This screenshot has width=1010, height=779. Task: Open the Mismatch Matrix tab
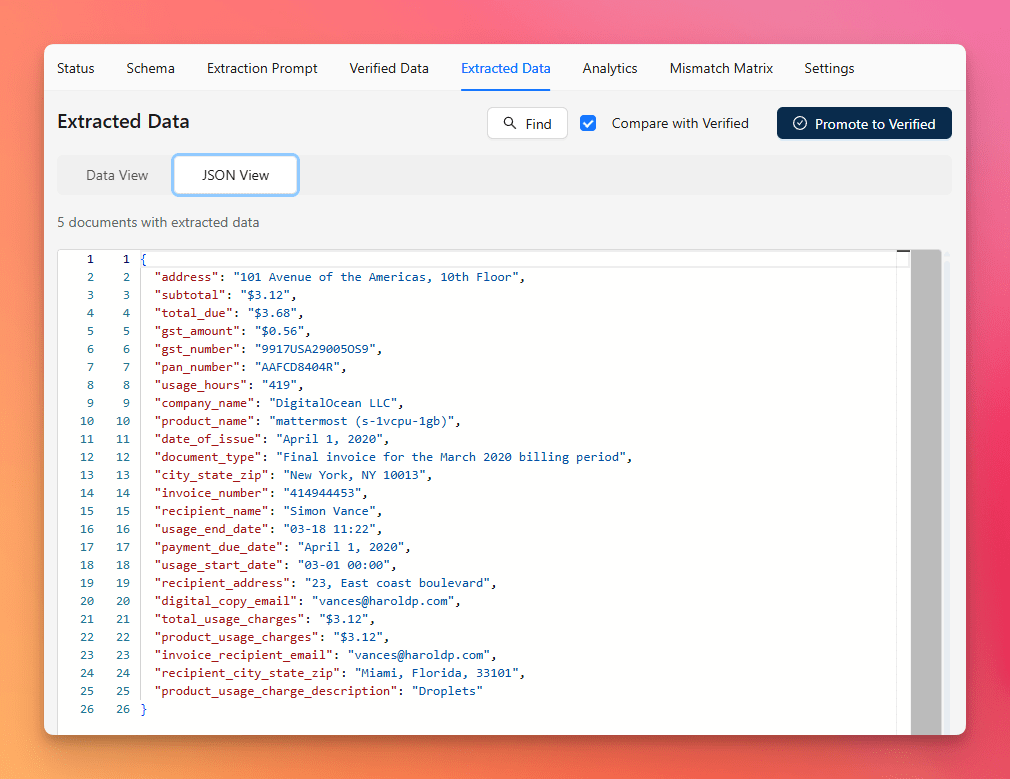coord(721,69)
